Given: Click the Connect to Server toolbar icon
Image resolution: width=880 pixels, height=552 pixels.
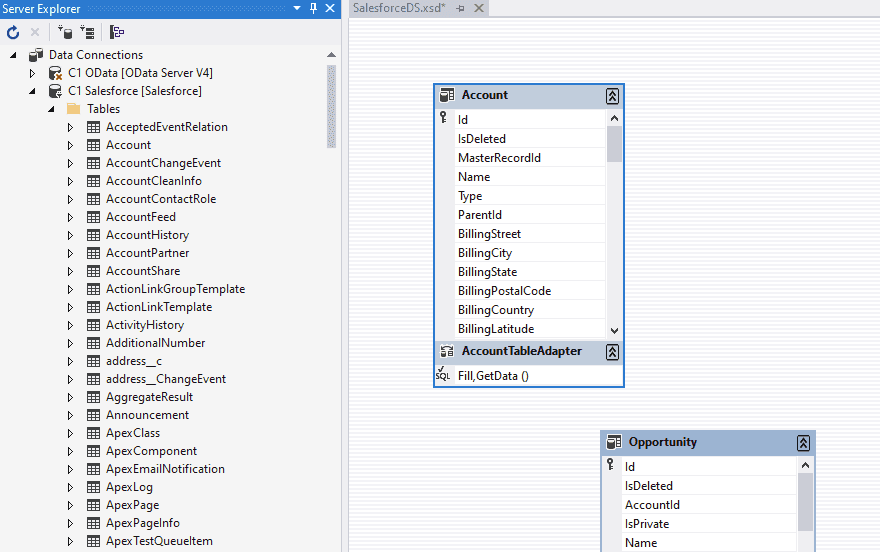Looking at the screenshot, I should point(87,33).
